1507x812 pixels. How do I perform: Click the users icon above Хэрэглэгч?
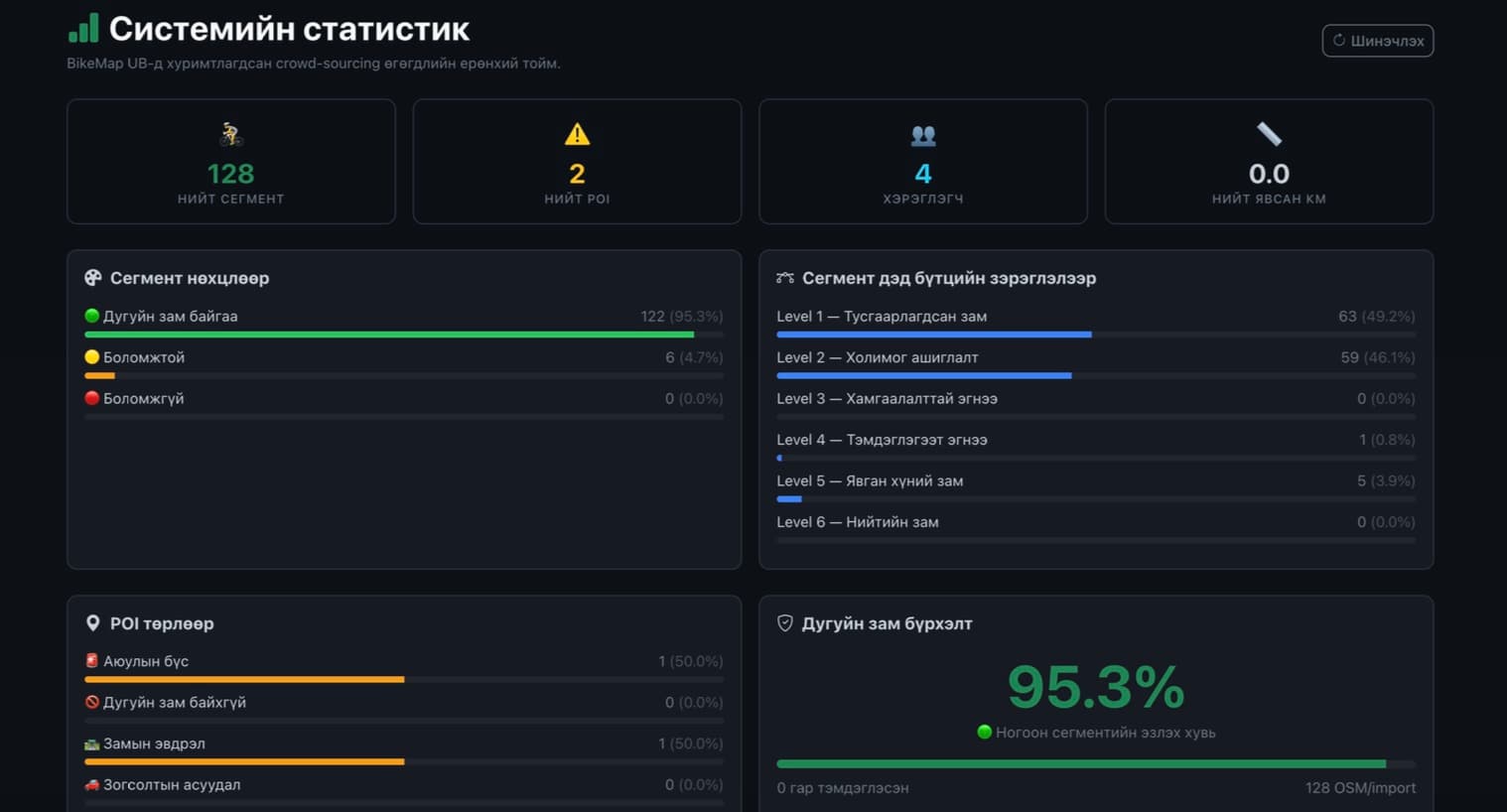click(x=923, y=135)
